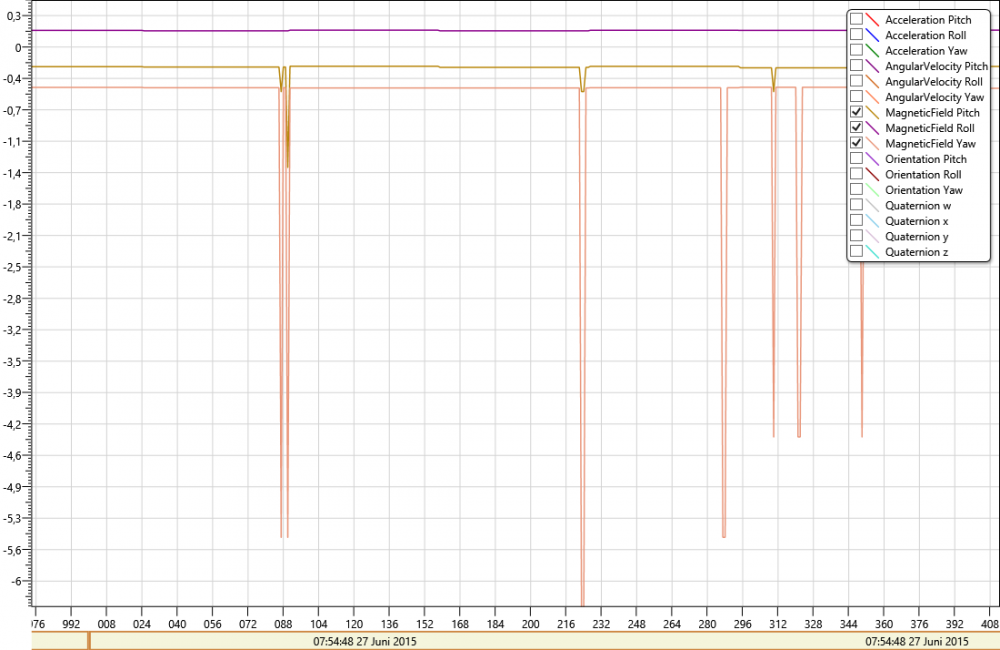
Task: Enable the Quaternion z checkbox
Action: 856,252
